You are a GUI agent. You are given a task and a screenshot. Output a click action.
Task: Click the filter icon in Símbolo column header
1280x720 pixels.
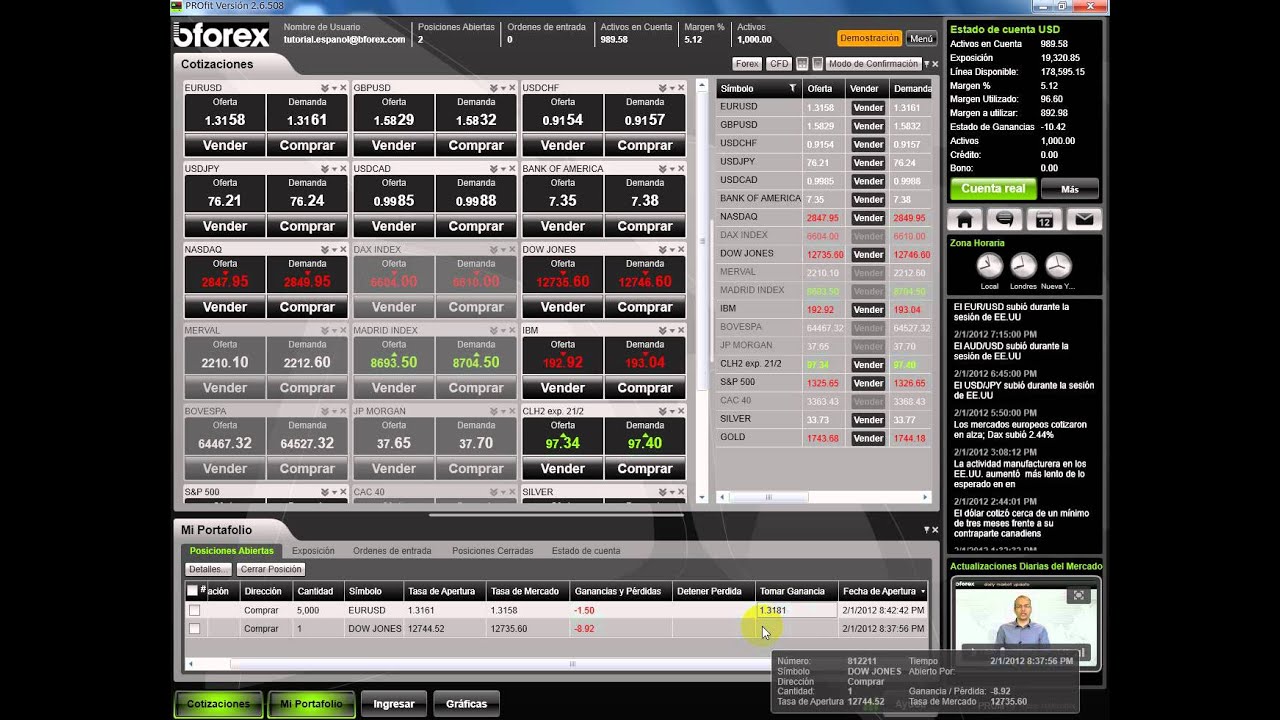[x=792, y=89]
